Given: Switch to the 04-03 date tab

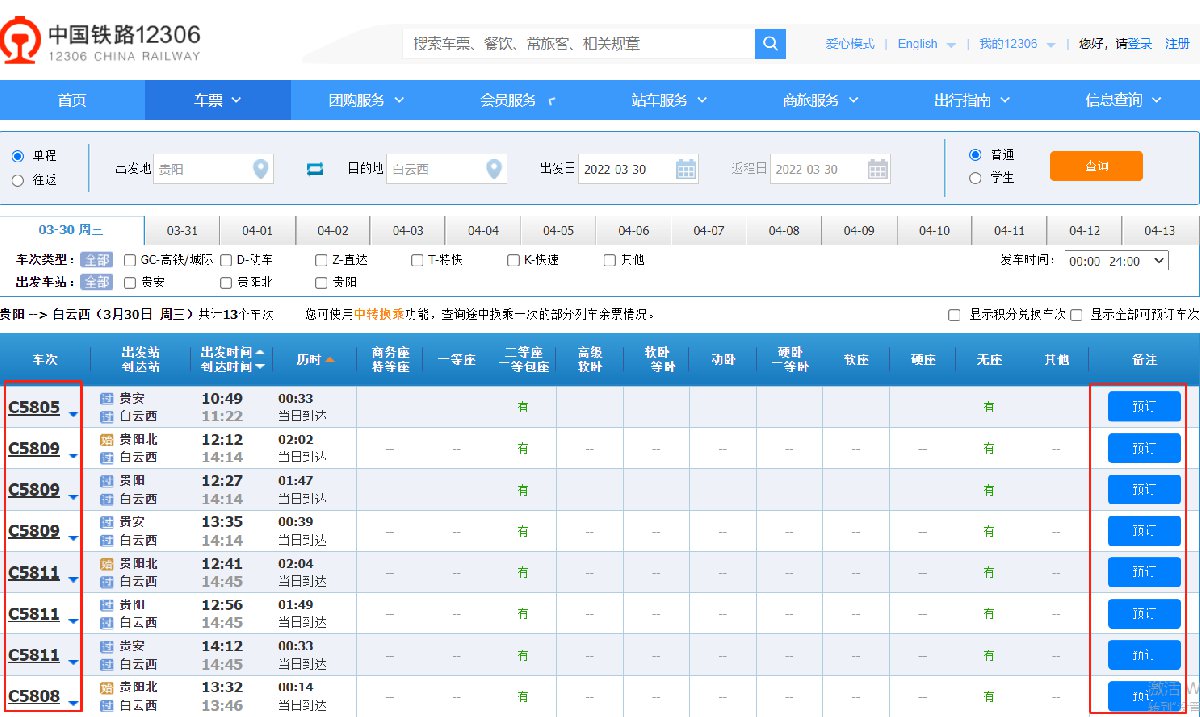Looking at the screenshot, I should [408, 231].
